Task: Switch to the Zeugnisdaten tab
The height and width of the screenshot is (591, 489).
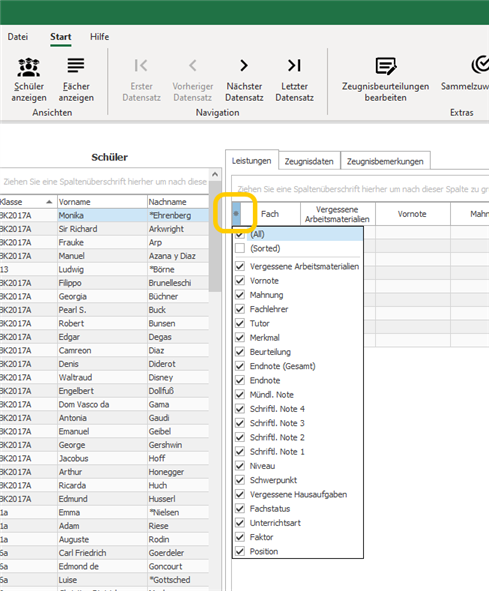Action: click(x=309, y=161)
